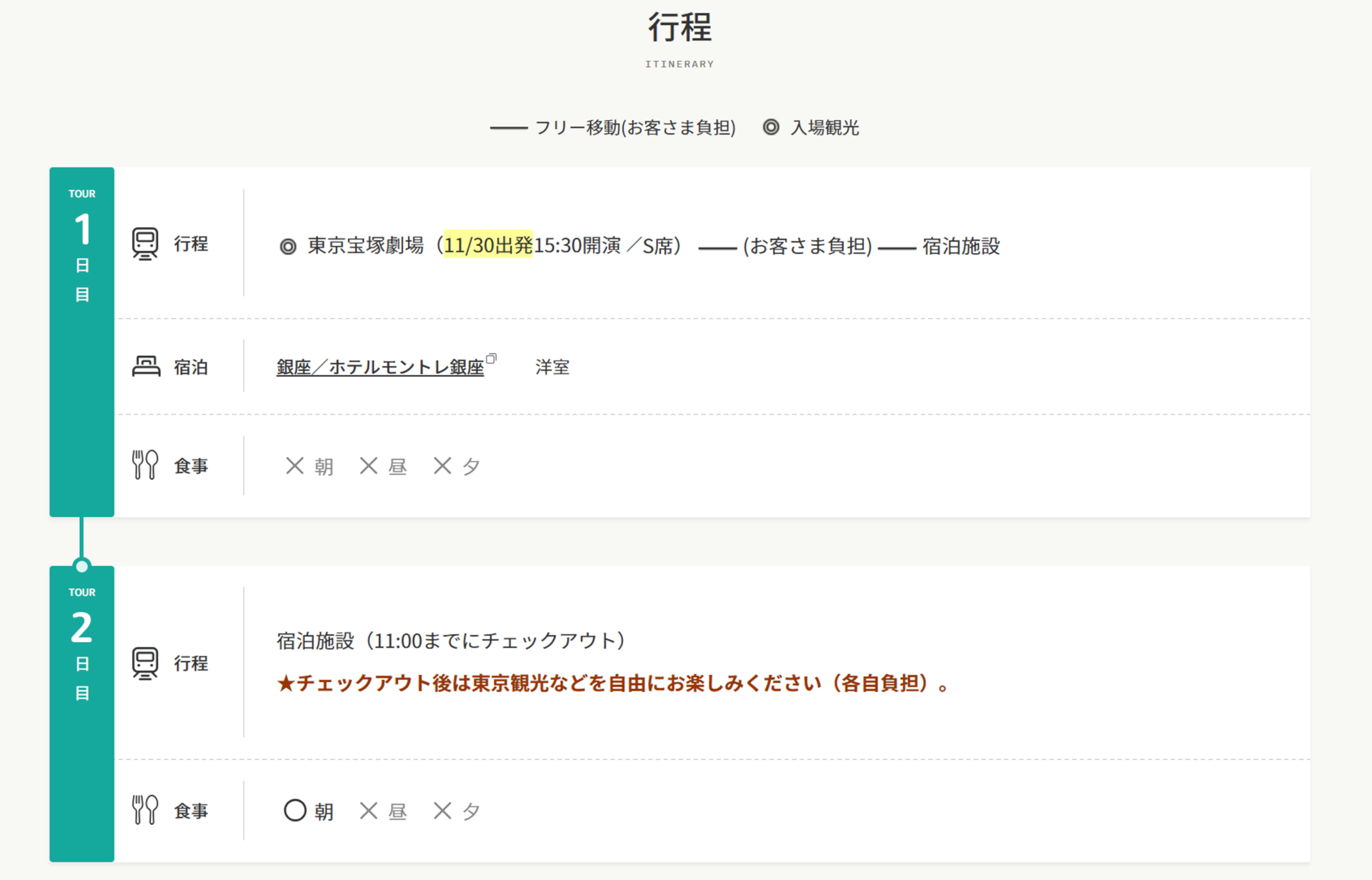Click the train icon beside Day 1 行程

tap(145, 243)
